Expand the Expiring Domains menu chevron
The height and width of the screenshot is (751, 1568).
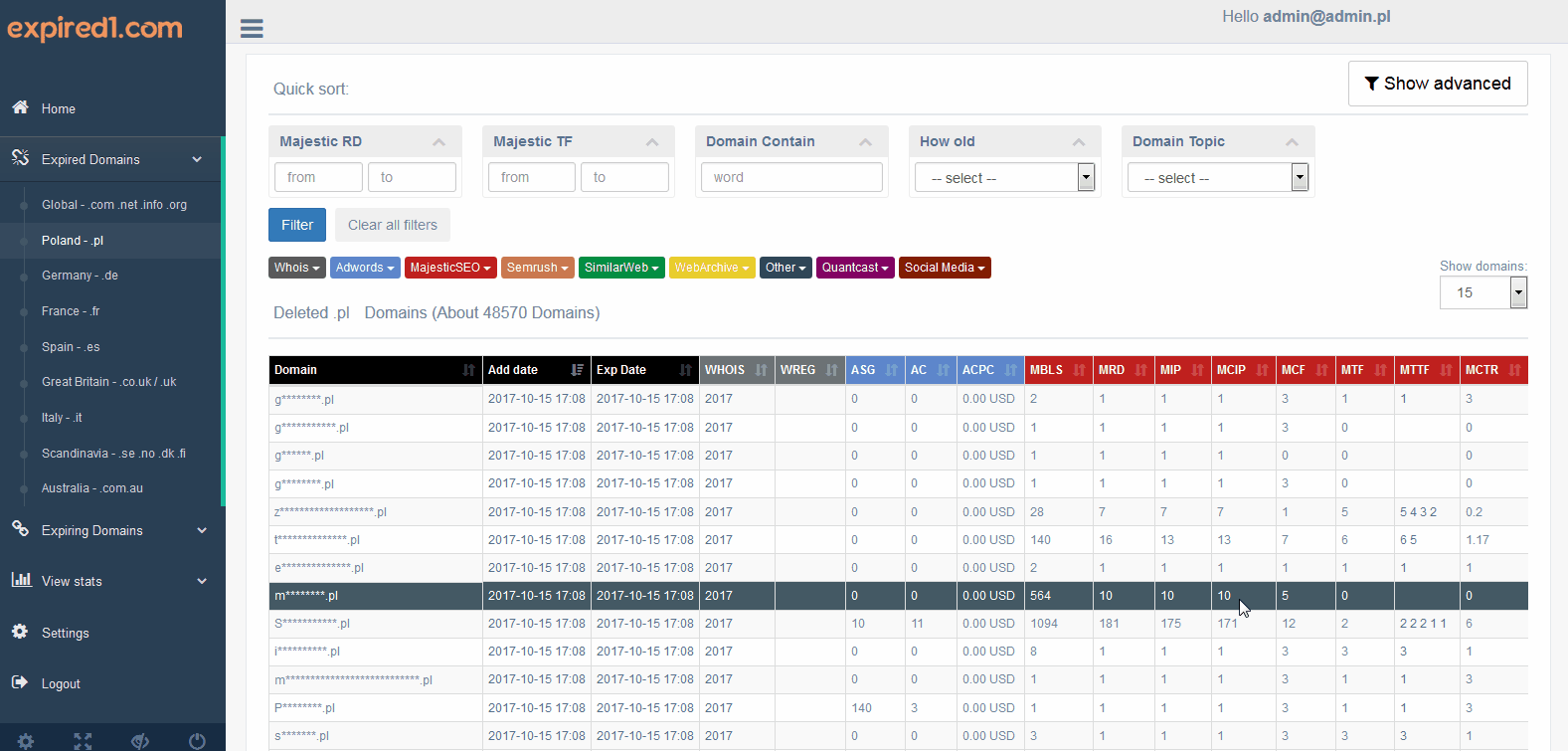pos(202,530)
